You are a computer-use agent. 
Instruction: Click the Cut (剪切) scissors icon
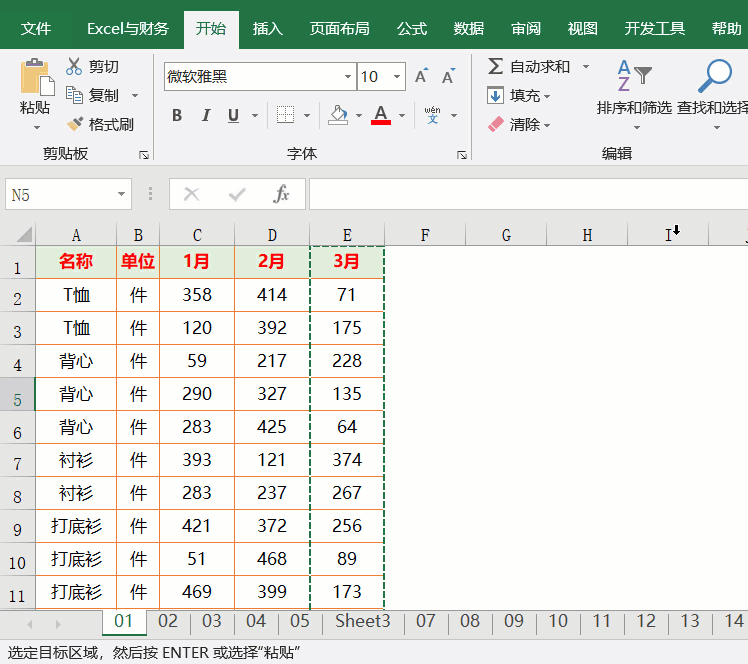(74, 67)
